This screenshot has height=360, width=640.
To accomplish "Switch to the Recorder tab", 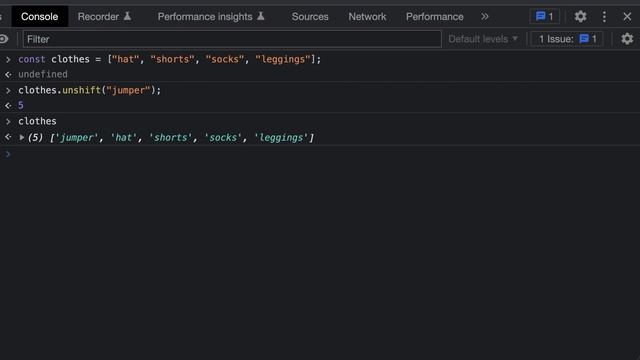I will pyautogui.click(x=104, y=16).
